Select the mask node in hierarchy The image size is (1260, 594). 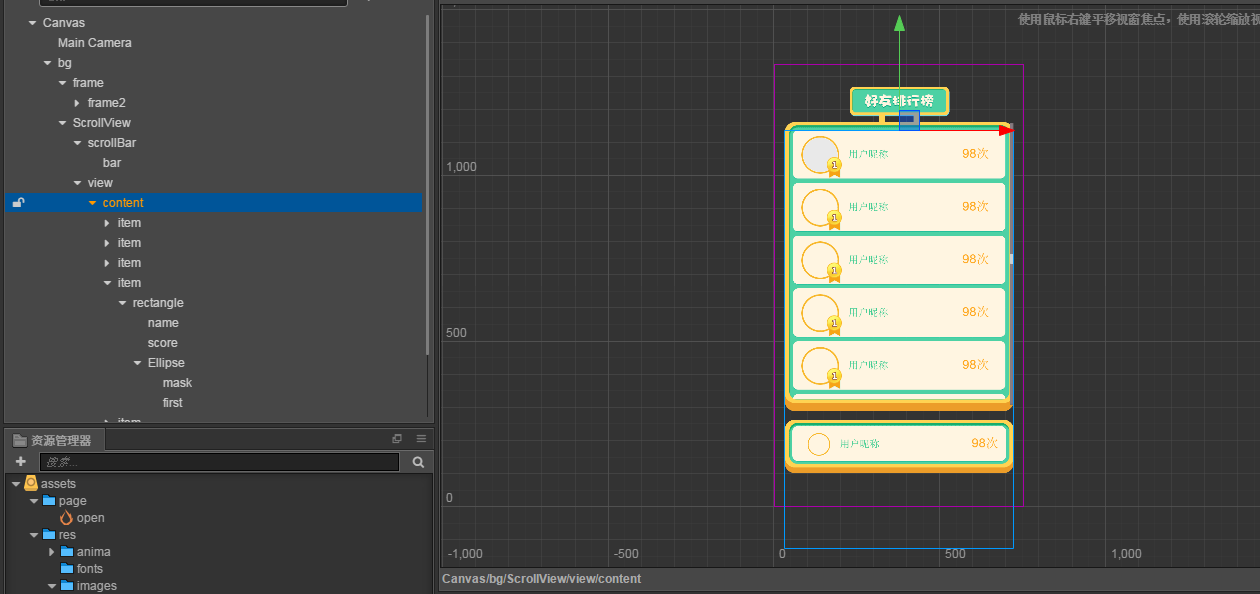pyautogui.click(x=177, y=383)
